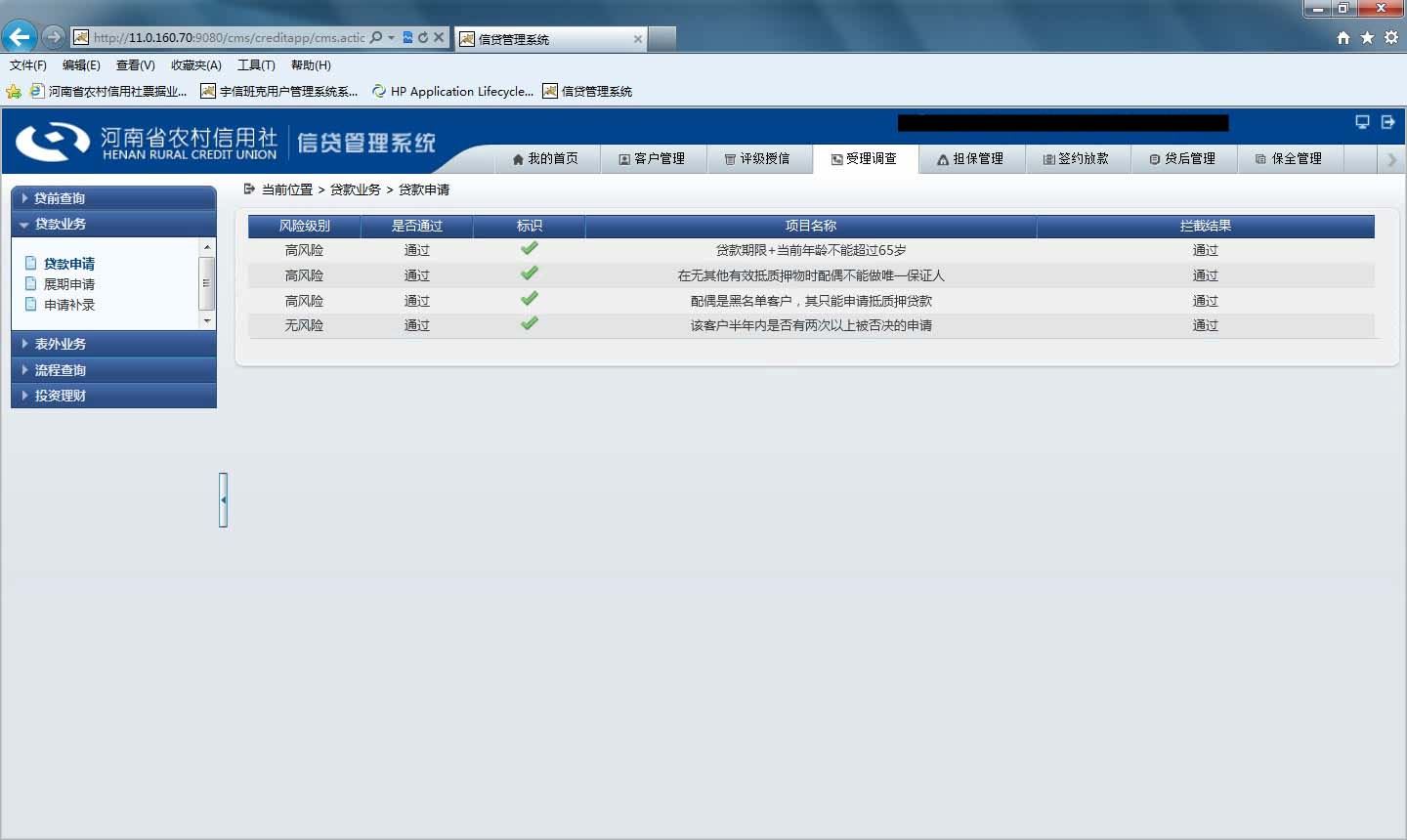This screenshot has height=840, width=1407.
Task: Open browser tools gear icon
Action: click(x=1390, y=37)
